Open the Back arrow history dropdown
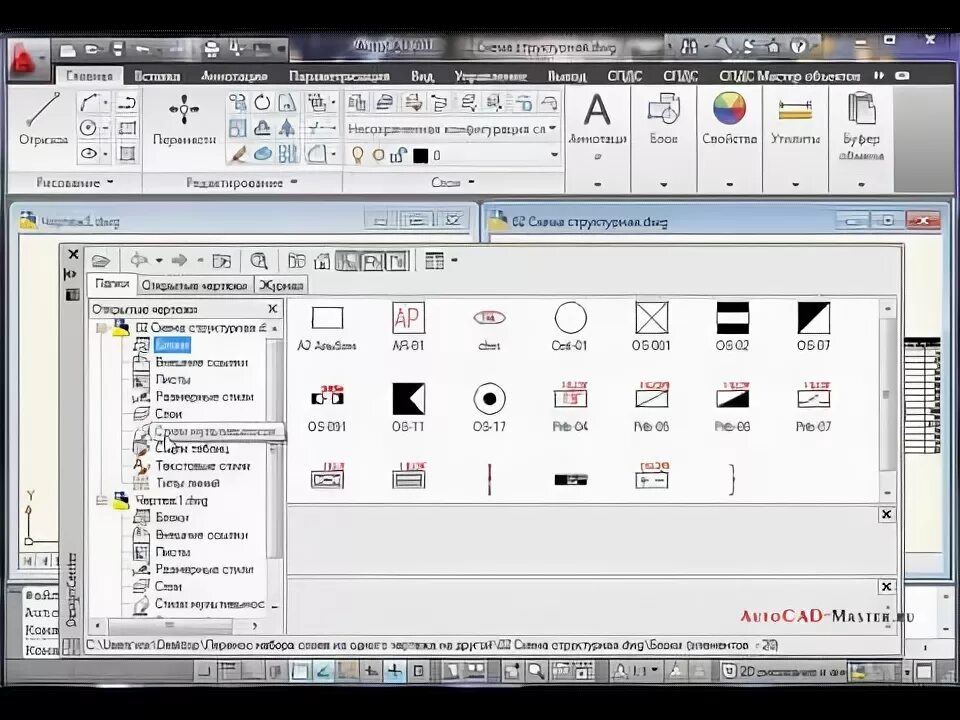This screenshot has width=960, height=720. click(159, 261)
